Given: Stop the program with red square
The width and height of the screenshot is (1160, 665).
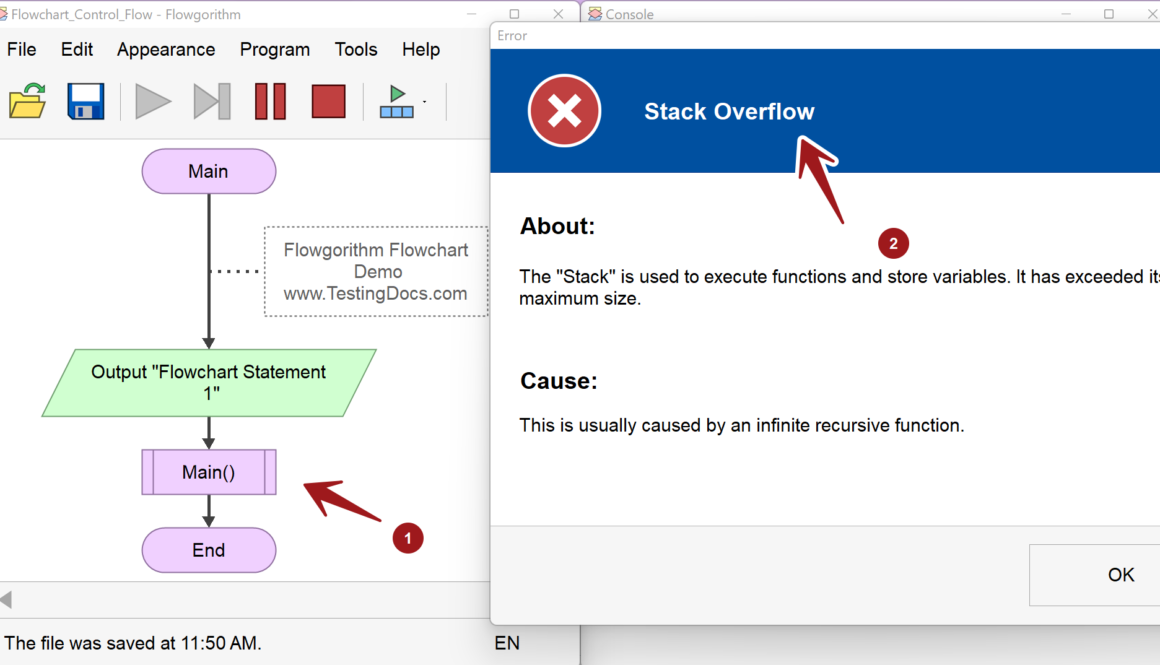Looking at the screenshot, I should pyautogui.click(x=328, y=102).
